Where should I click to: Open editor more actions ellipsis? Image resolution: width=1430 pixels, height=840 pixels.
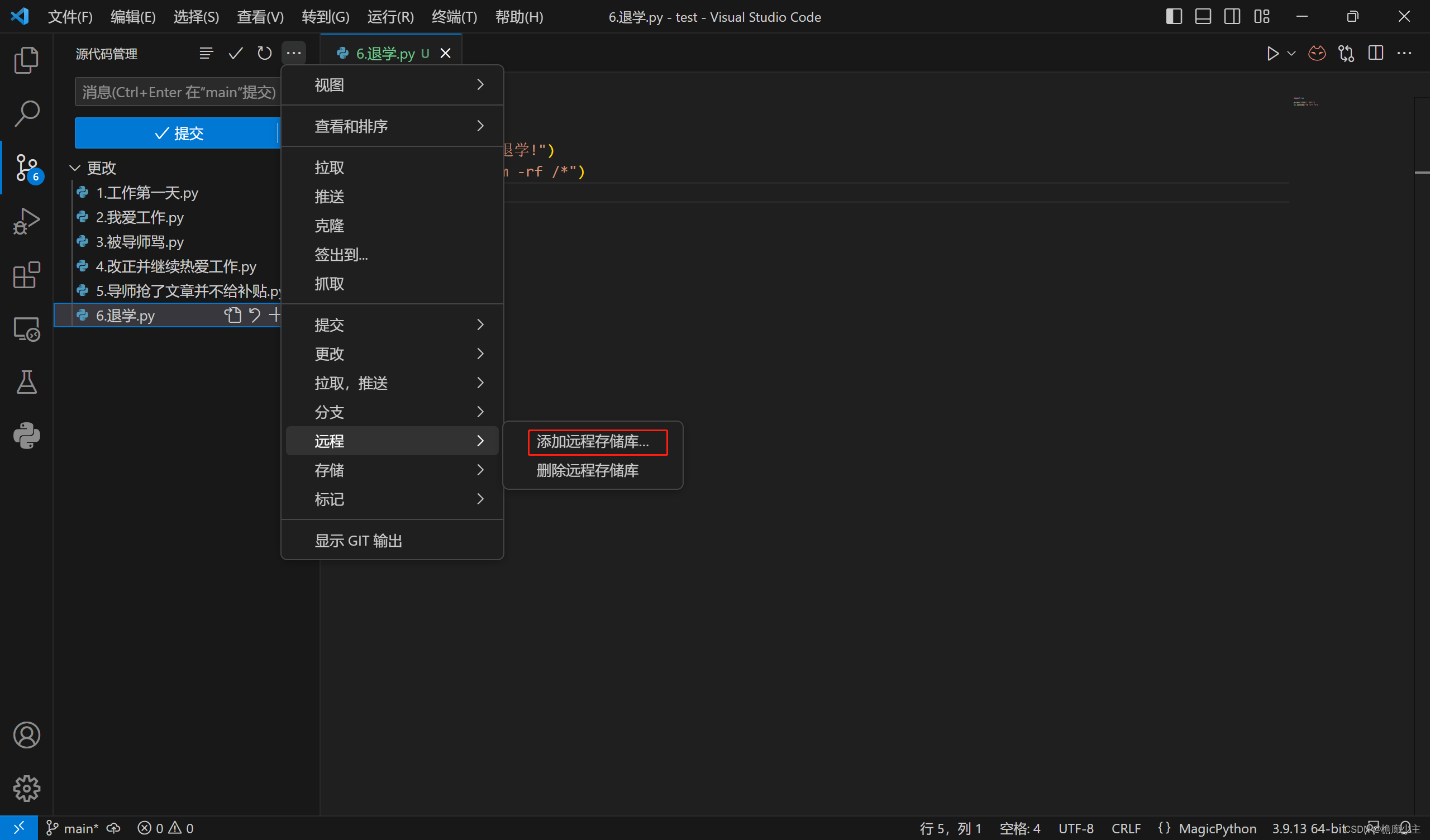pos(1404,54)
